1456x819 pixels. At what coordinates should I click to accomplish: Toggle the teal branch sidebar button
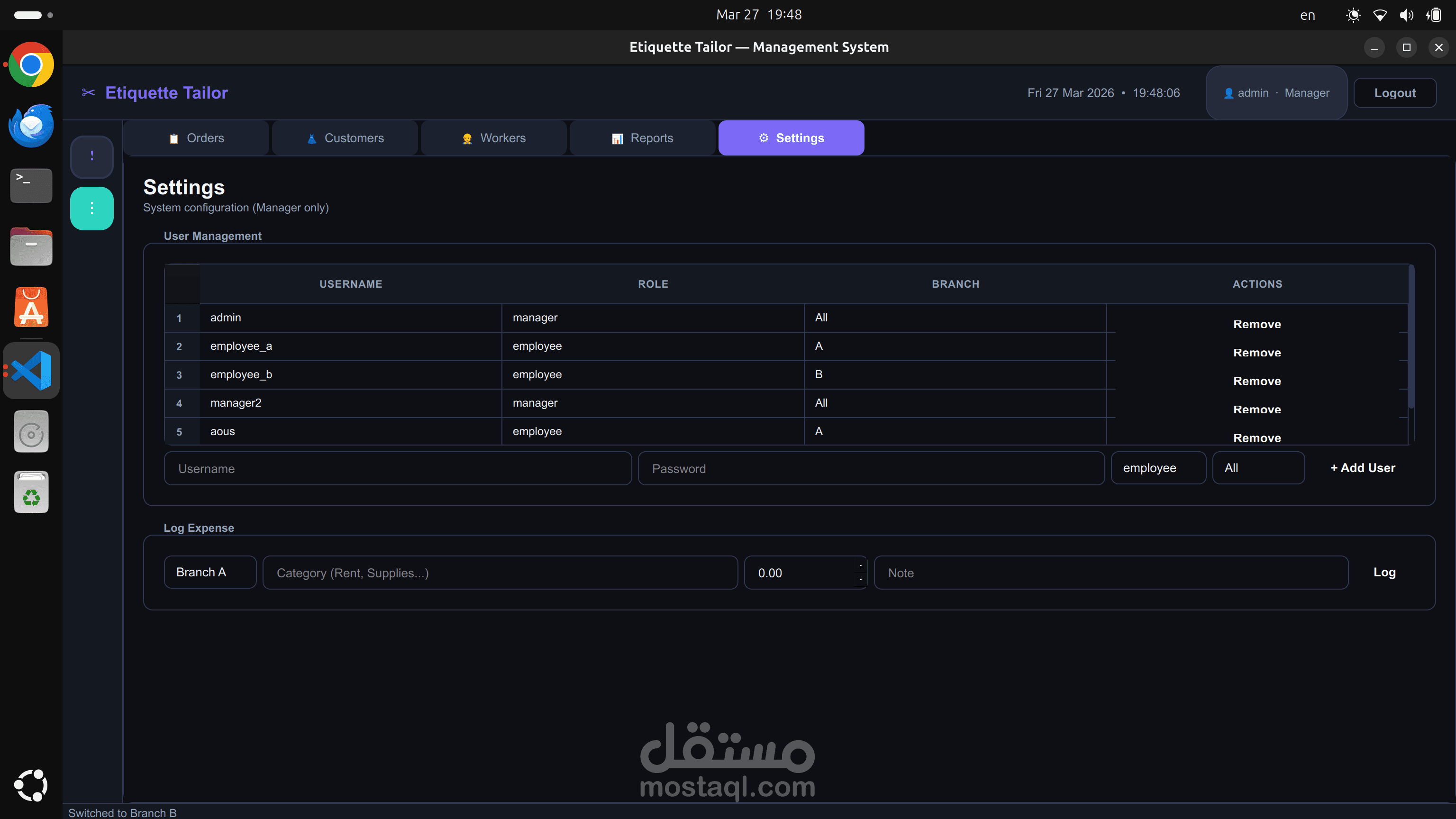point(91,209)
